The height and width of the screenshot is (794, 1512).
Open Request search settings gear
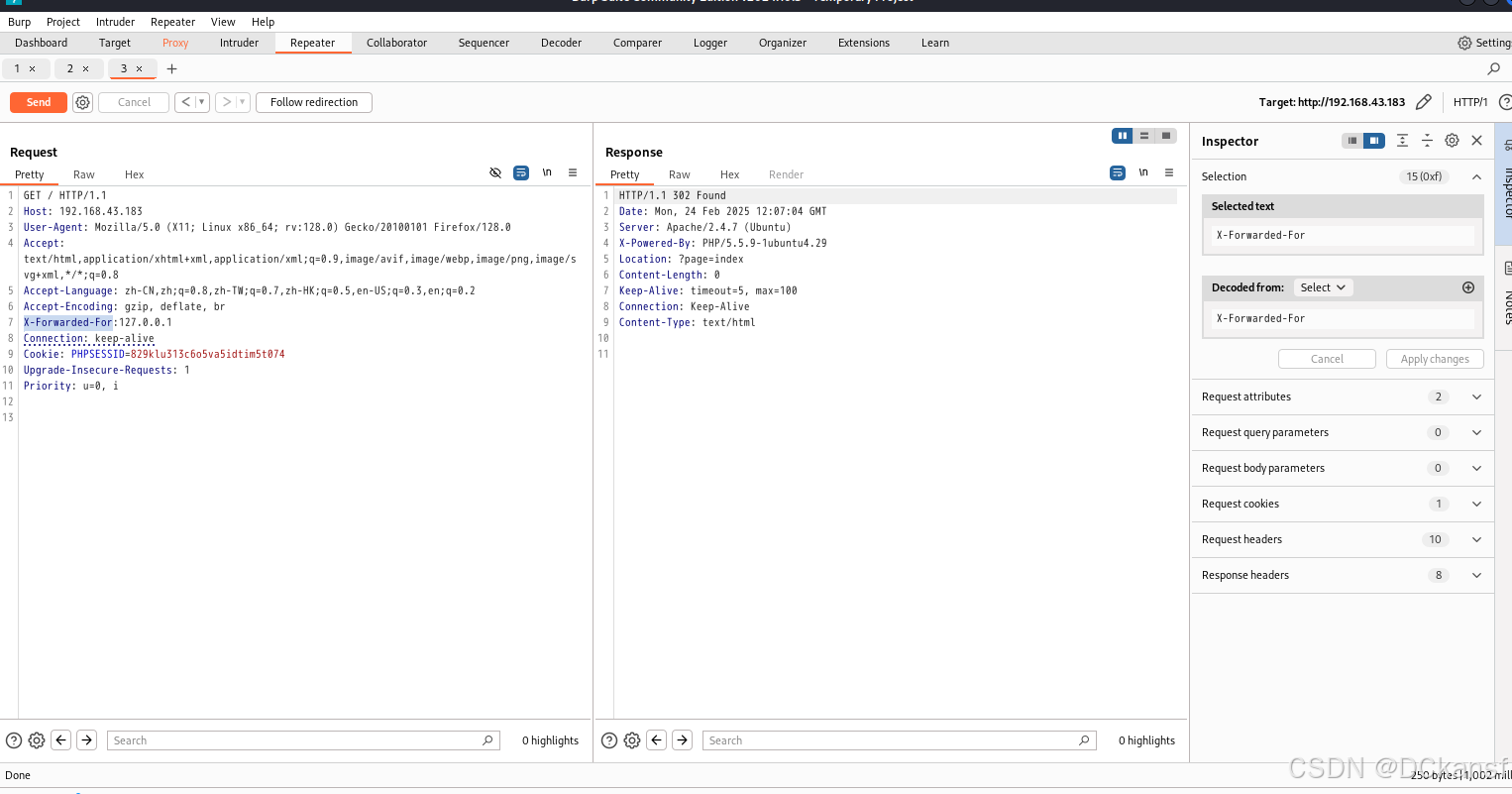pos(37,740)
